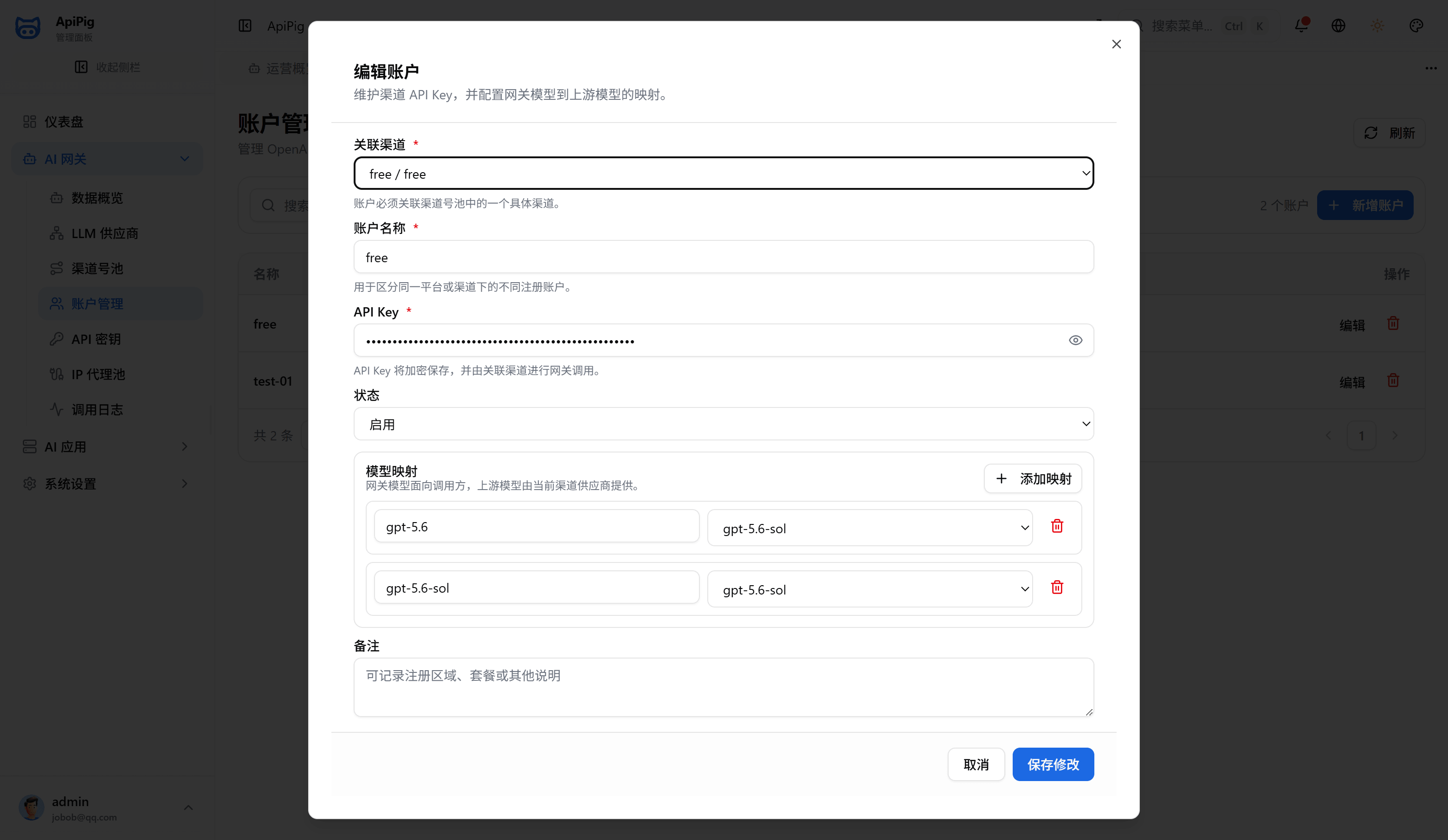
Task: Open upstream model dropdown for gpt-5.6 row
Action: [x=869, y=528]
